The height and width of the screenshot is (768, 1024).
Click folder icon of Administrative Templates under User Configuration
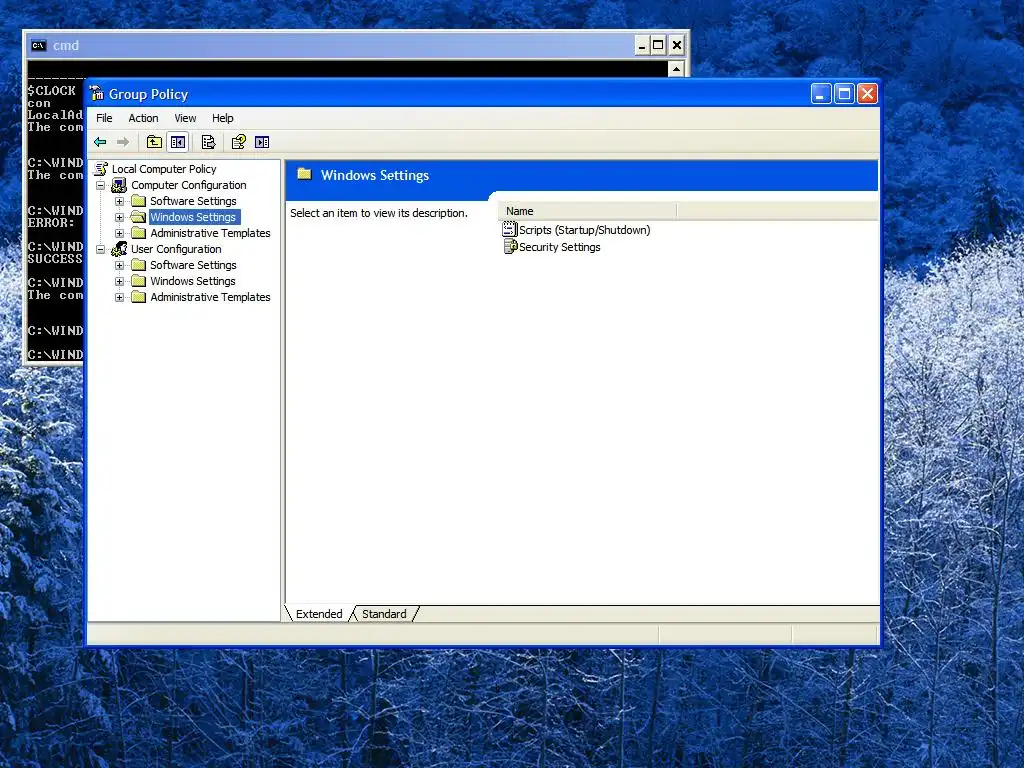tap(138, 296)
